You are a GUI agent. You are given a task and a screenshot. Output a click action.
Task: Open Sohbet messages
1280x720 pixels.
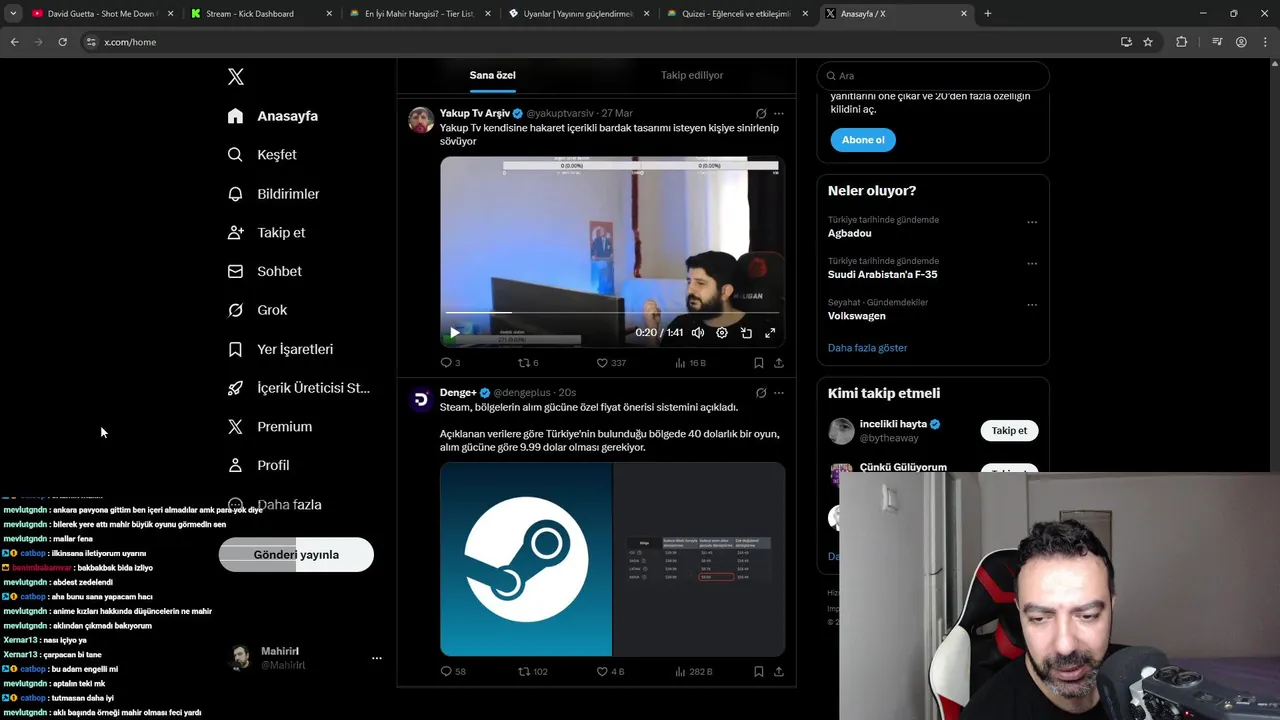pos(264,271)
